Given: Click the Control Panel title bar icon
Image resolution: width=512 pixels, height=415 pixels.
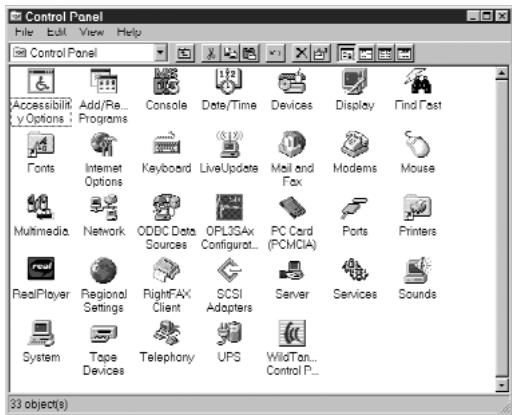Looking at the screenshot, I should [x=16, y=16].
